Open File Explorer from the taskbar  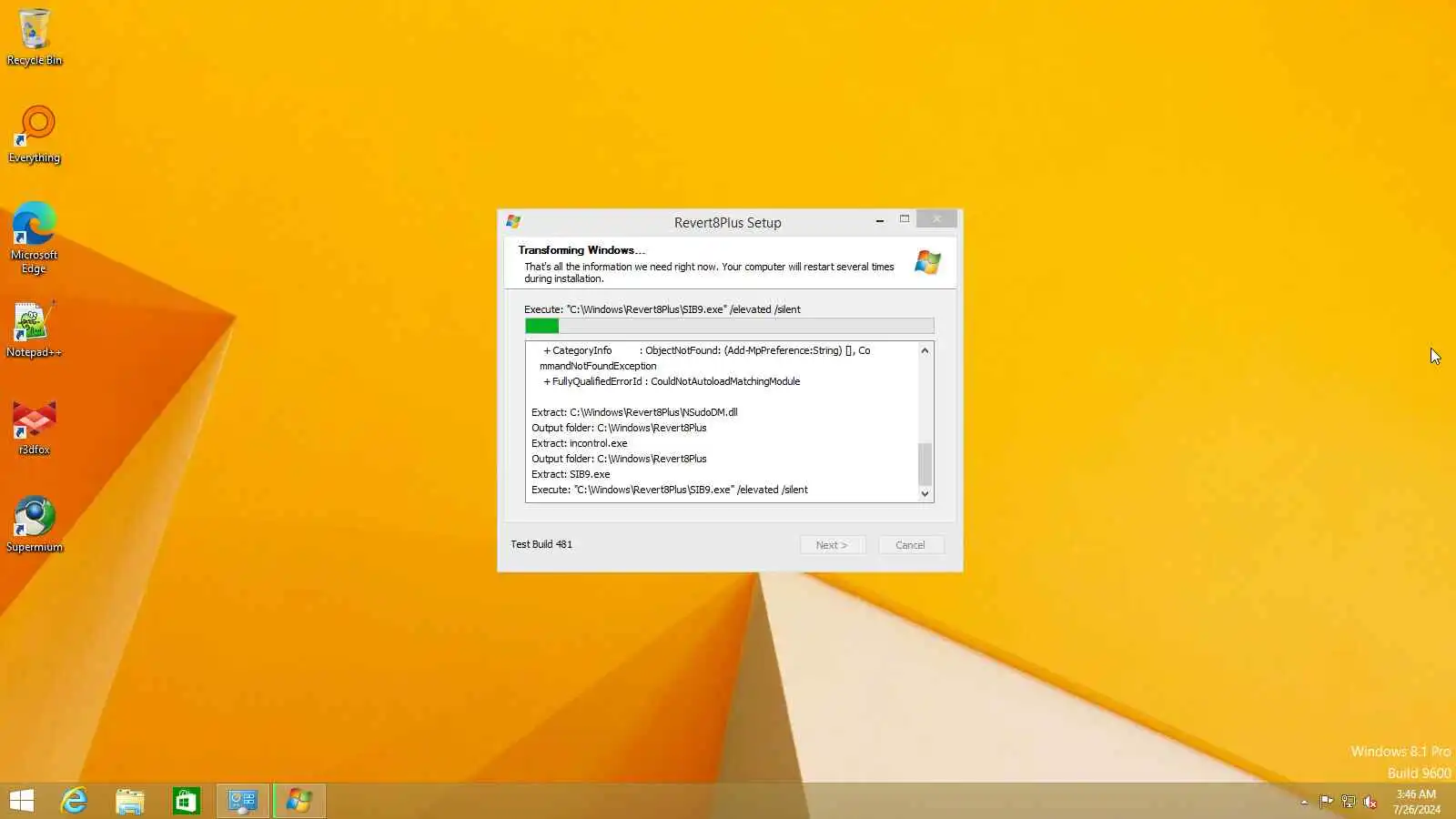(130, 801)
